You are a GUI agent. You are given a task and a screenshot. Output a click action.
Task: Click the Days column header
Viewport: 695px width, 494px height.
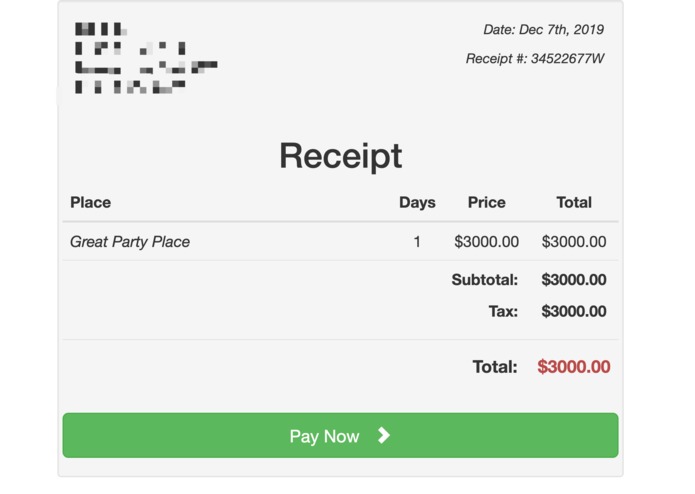[417, 202]
